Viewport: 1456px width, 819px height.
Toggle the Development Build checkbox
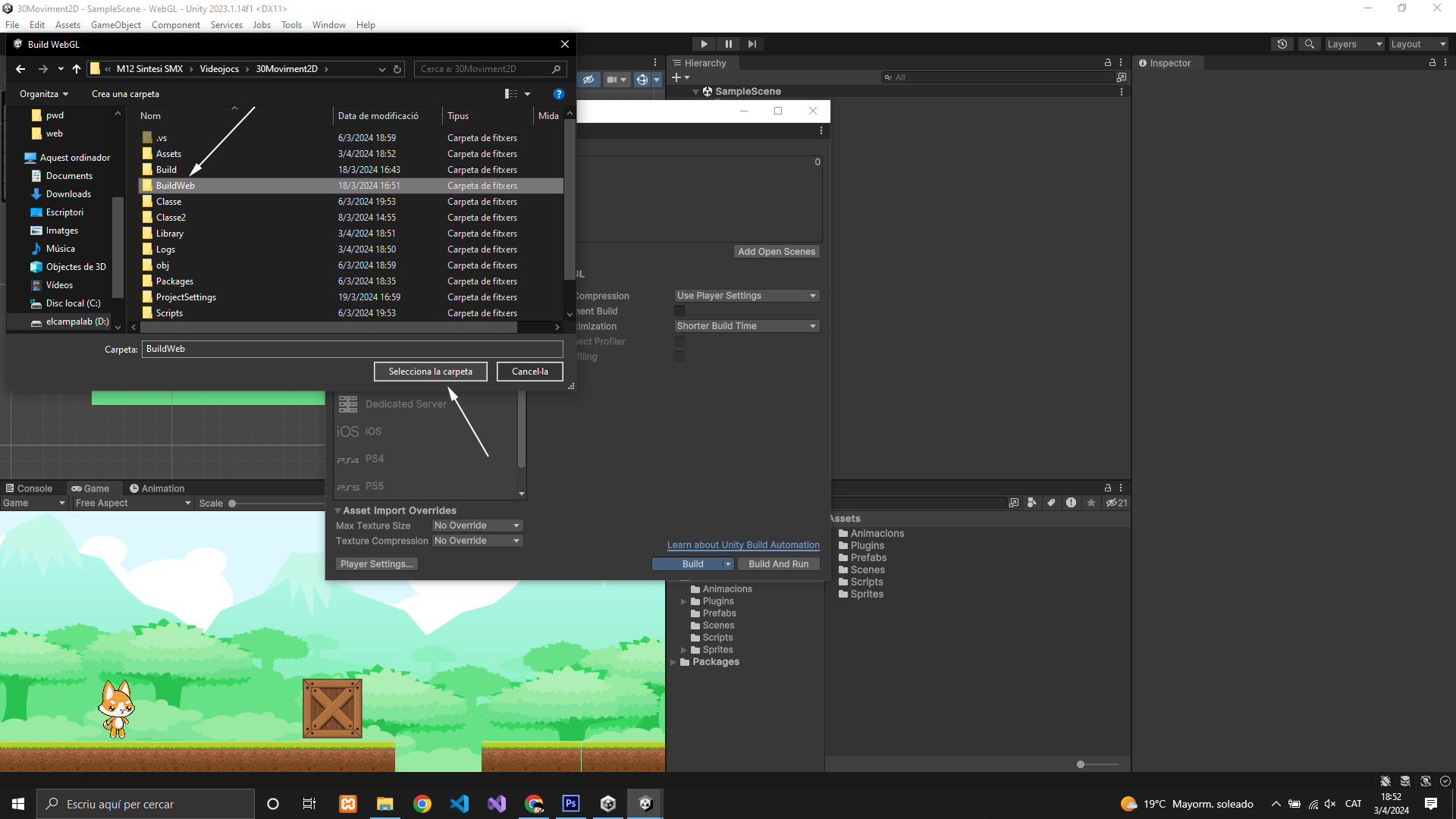(x=679, y=311)
